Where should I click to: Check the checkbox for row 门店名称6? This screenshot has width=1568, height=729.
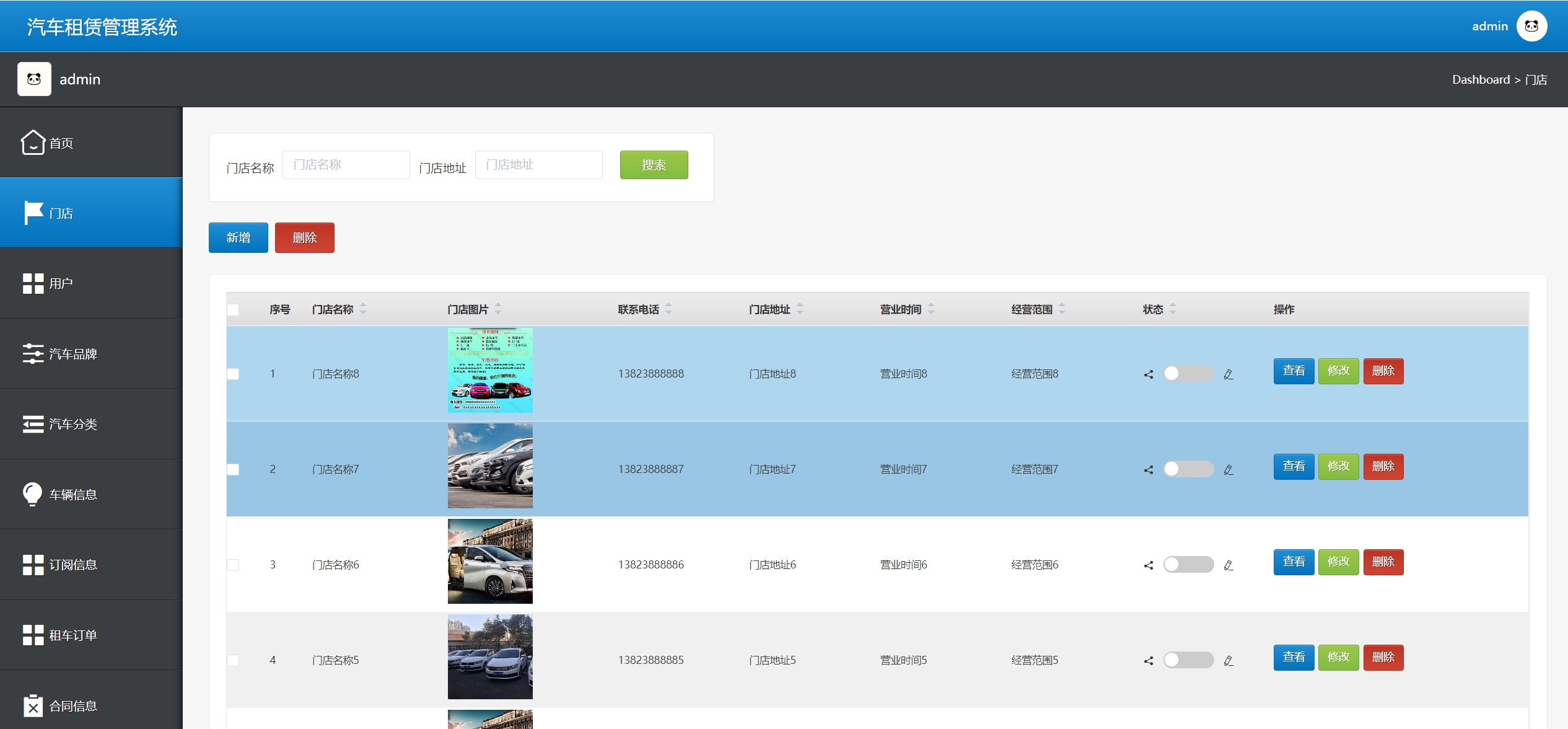tap(233, 565)
